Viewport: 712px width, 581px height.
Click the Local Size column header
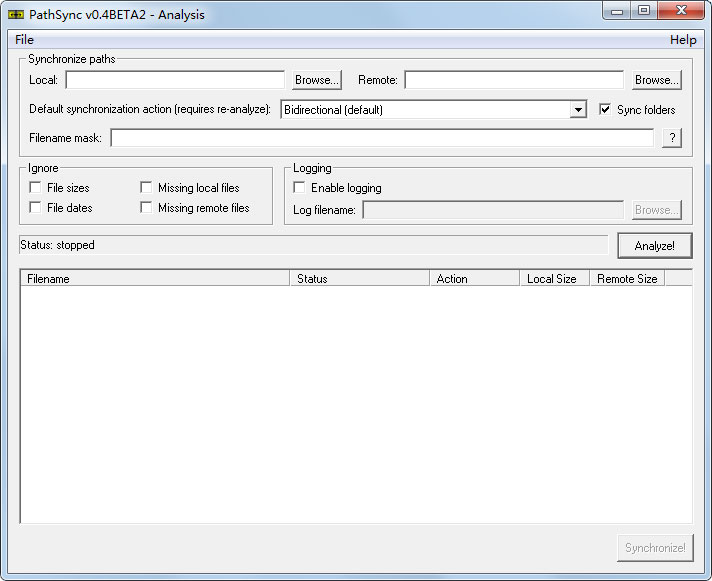pyautogui.click(x=553, y=279)
